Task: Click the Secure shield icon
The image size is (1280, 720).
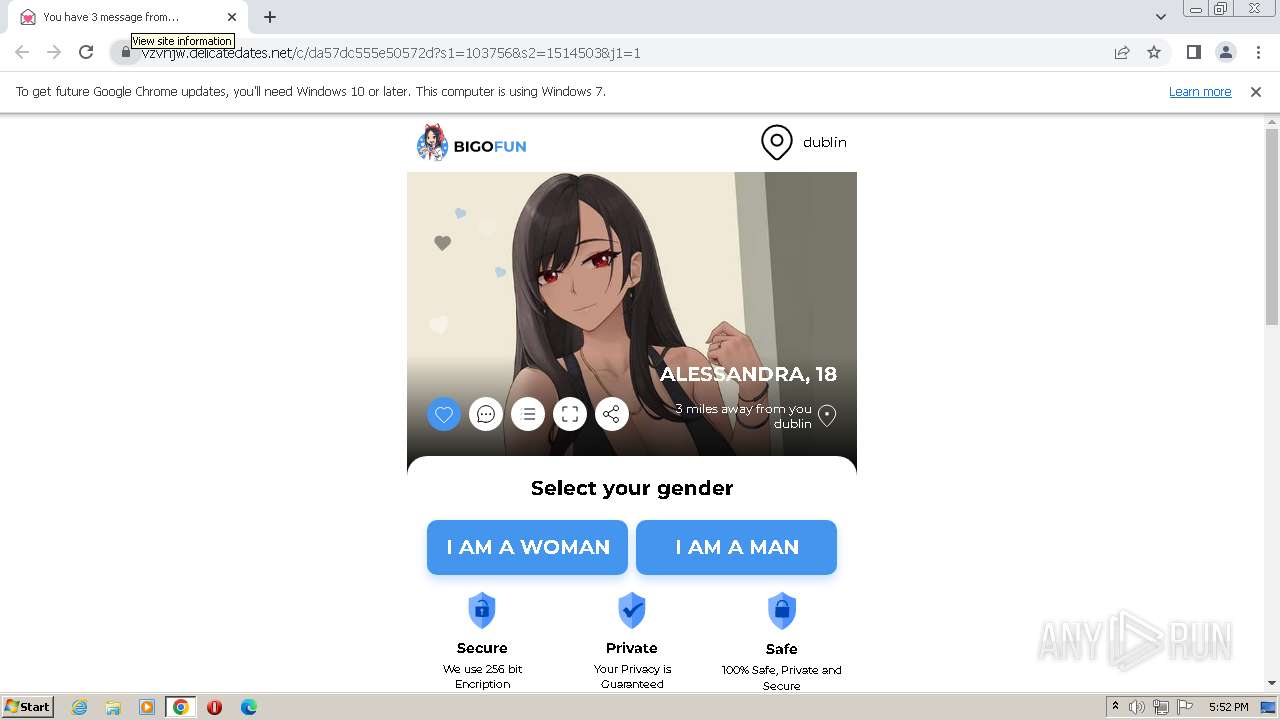Action: click(x=482, y=610)
